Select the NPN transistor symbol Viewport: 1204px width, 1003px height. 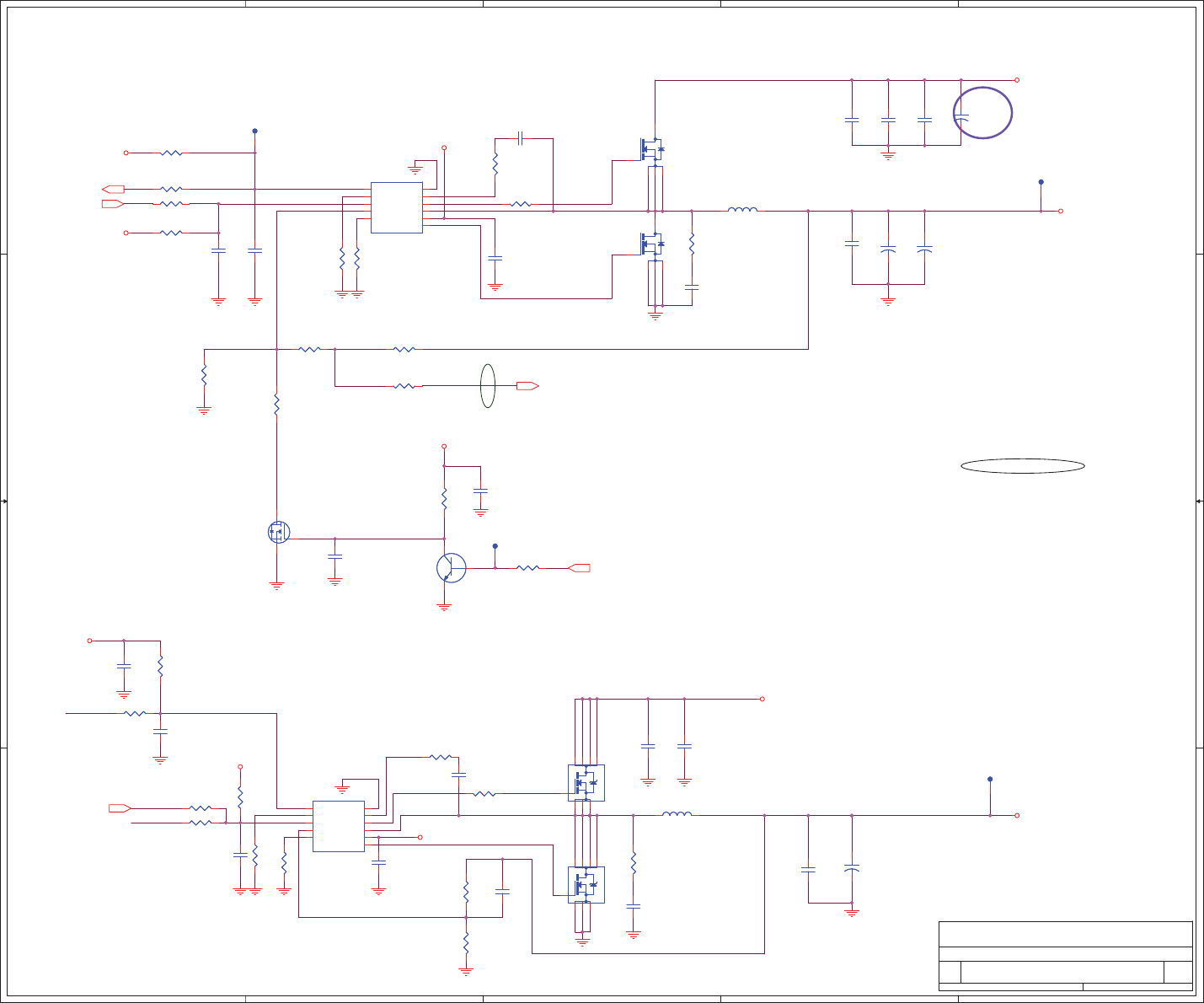tap(451, 568)
